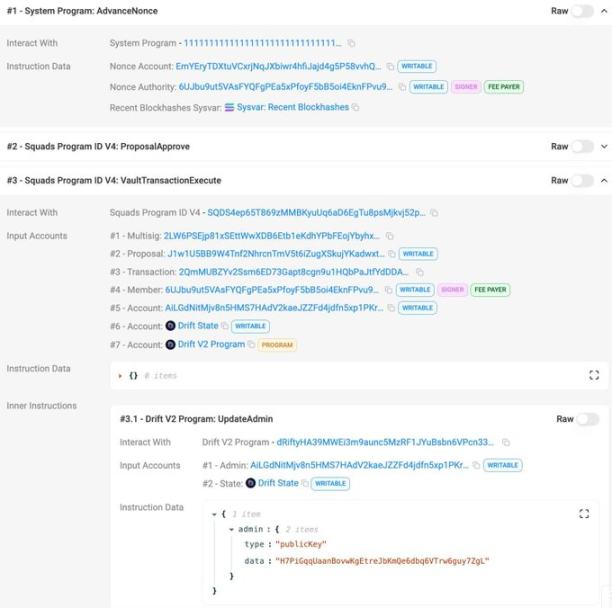Image resolution: width=612 pixels, height=608 pixels.
Task: Toggle Raw view for AdvanceNonce instruction
Action: [582, 11]
